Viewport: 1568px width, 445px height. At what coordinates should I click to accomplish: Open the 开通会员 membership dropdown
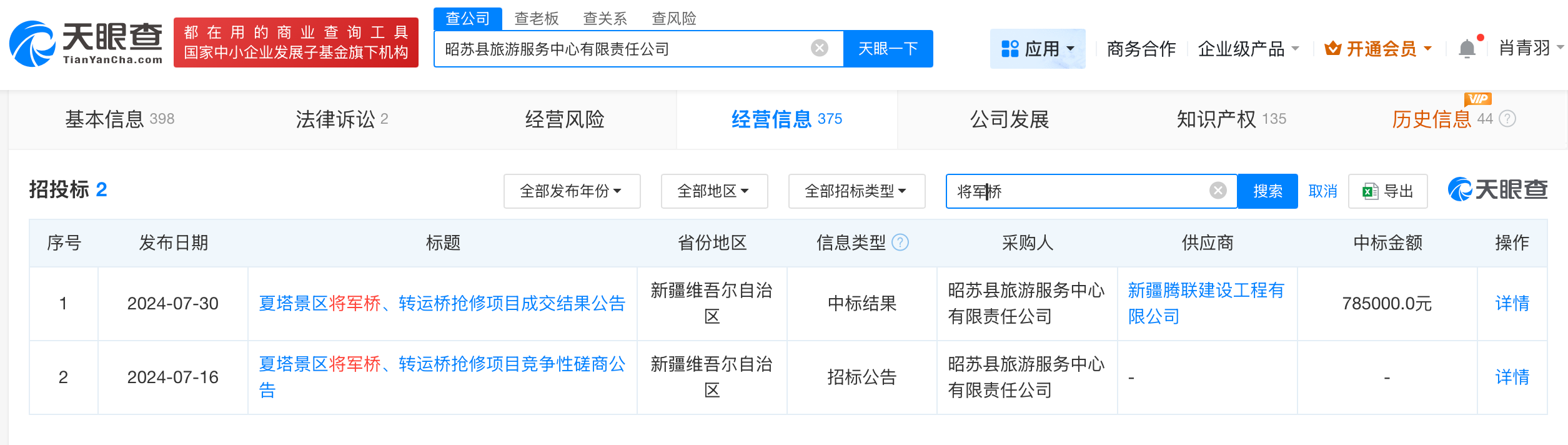tap(1379, 49)
